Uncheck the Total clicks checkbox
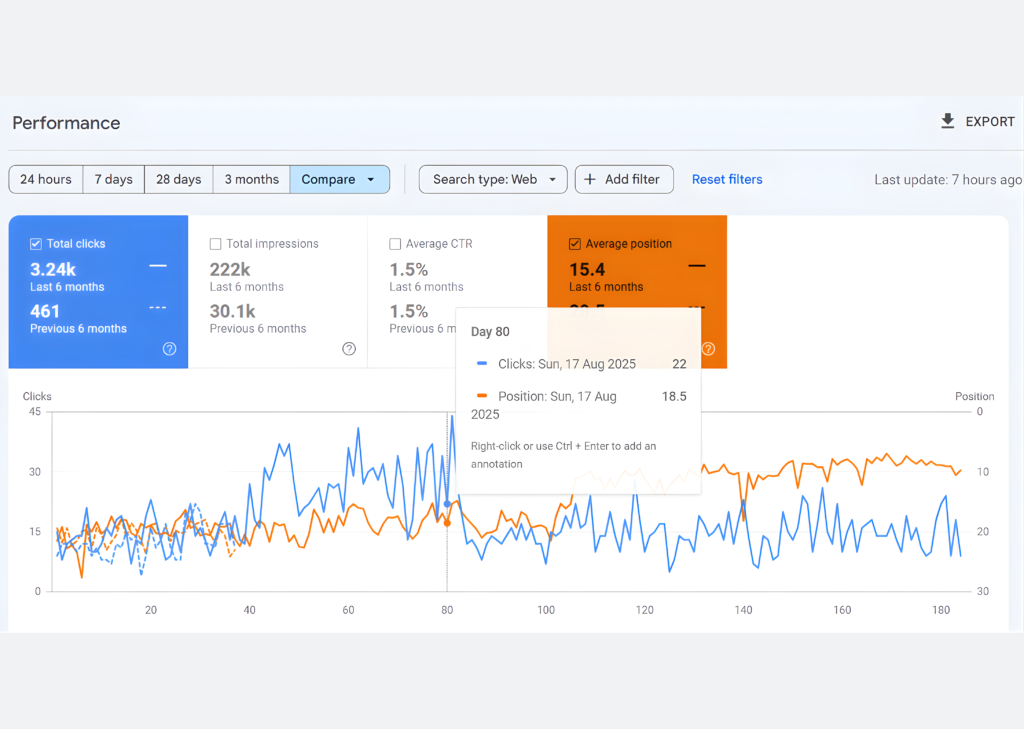 pyautogui.click(x=36, y=244)
